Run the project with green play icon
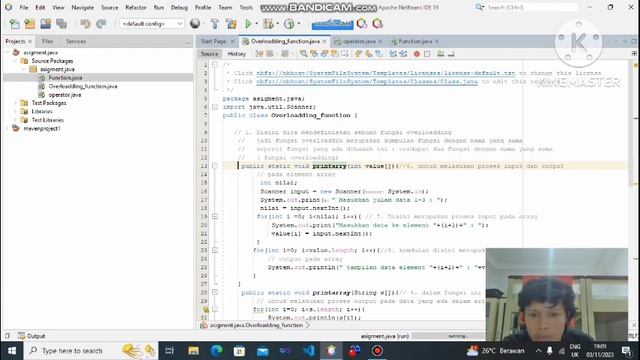Viewport: 640px width, 360px height. click(248, 24)
